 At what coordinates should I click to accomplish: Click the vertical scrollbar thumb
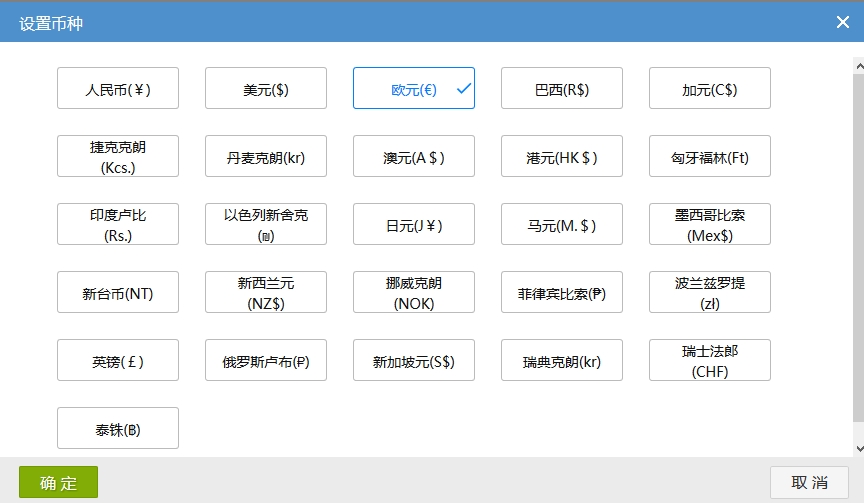click(x=858, y=248)
